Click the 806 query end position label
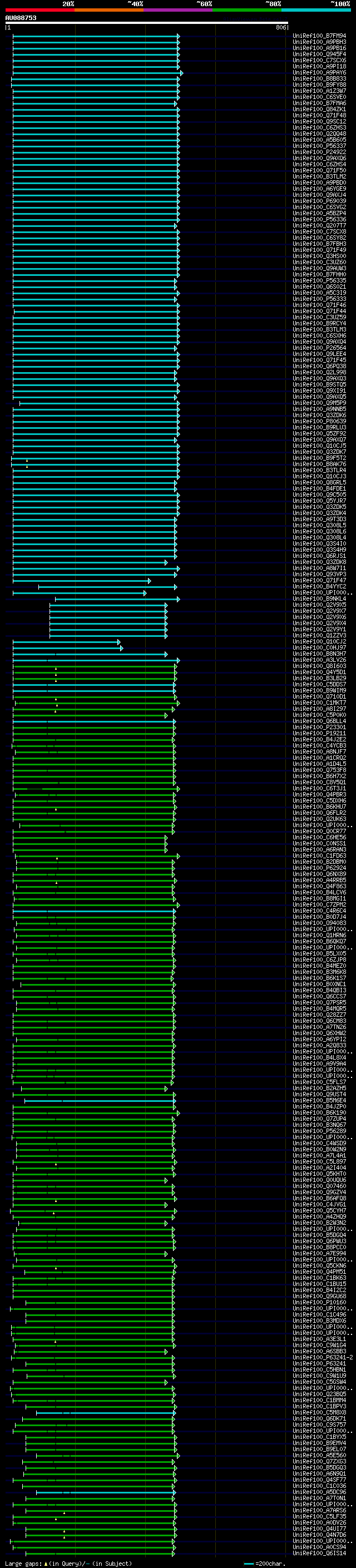 (x=280, y=27)
